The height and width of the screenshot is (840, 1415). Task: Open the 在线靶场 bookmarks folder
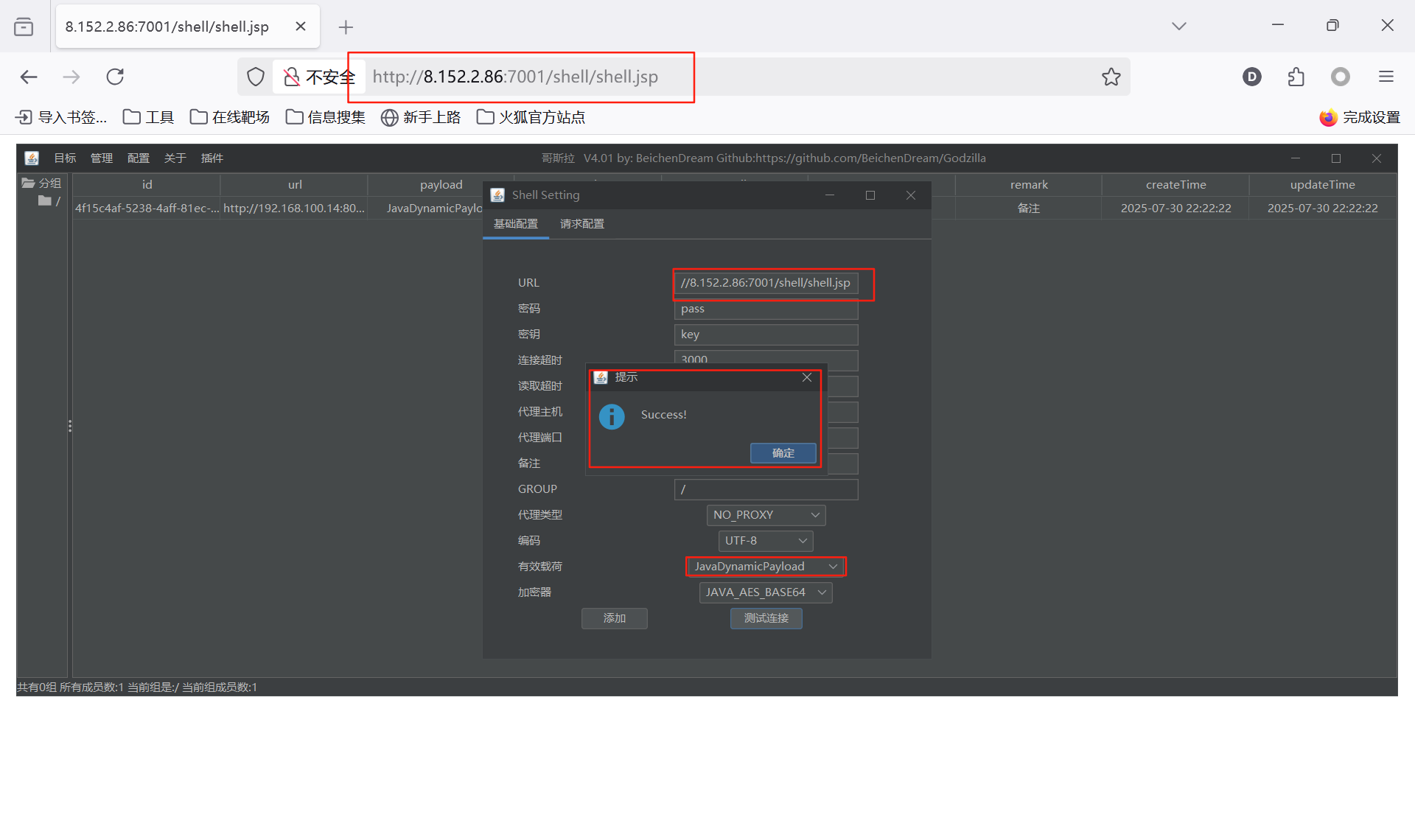point(230,117)
